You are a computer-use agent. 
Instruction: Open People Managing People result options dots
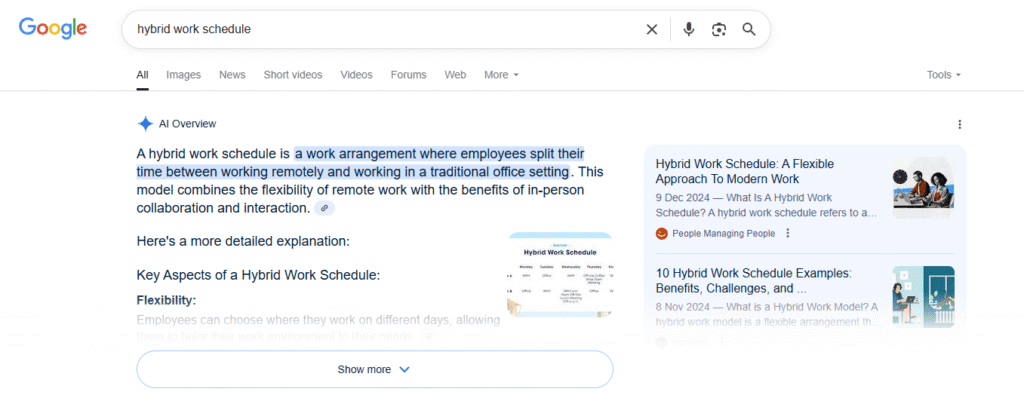tap(788, 233)
